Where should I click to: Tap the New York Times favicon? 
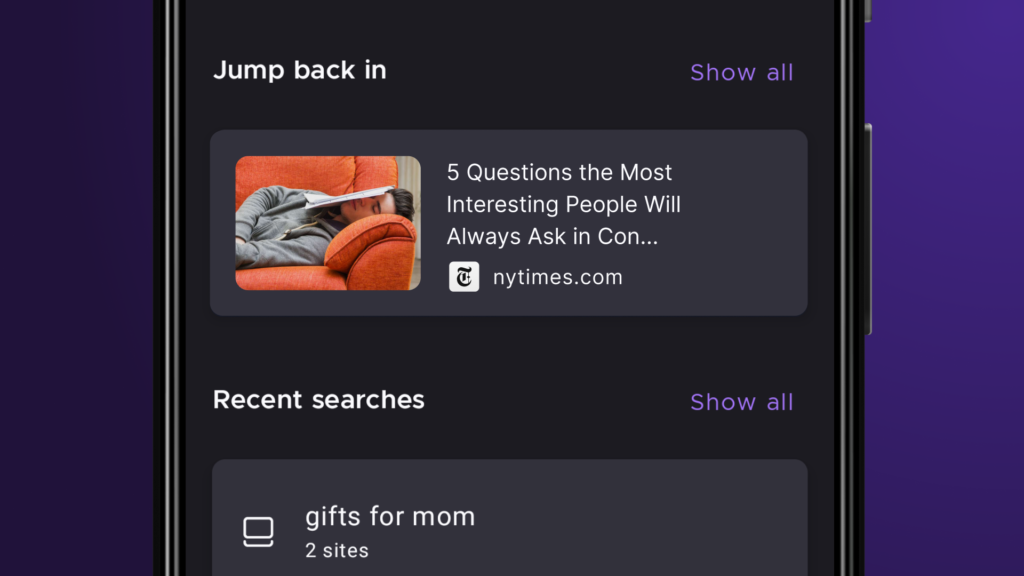(x=464, y=277)
